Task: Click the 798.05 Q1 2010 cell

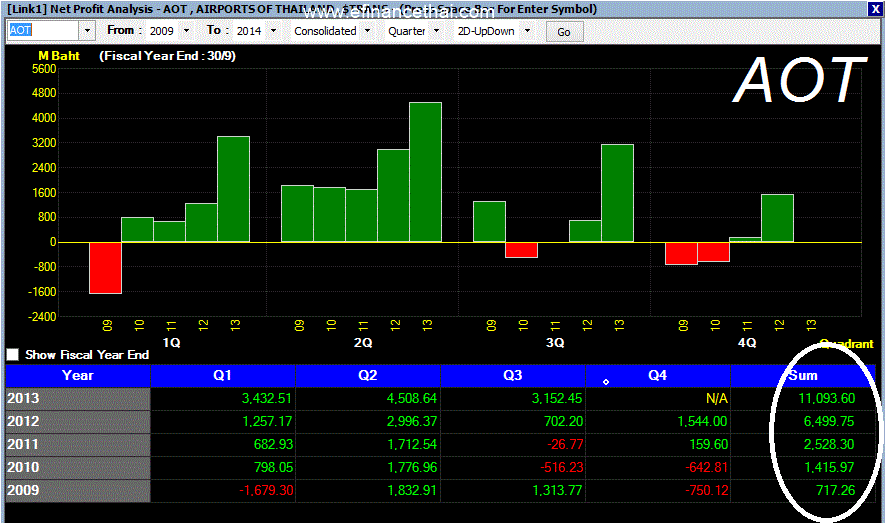Action: click(223, 468)
